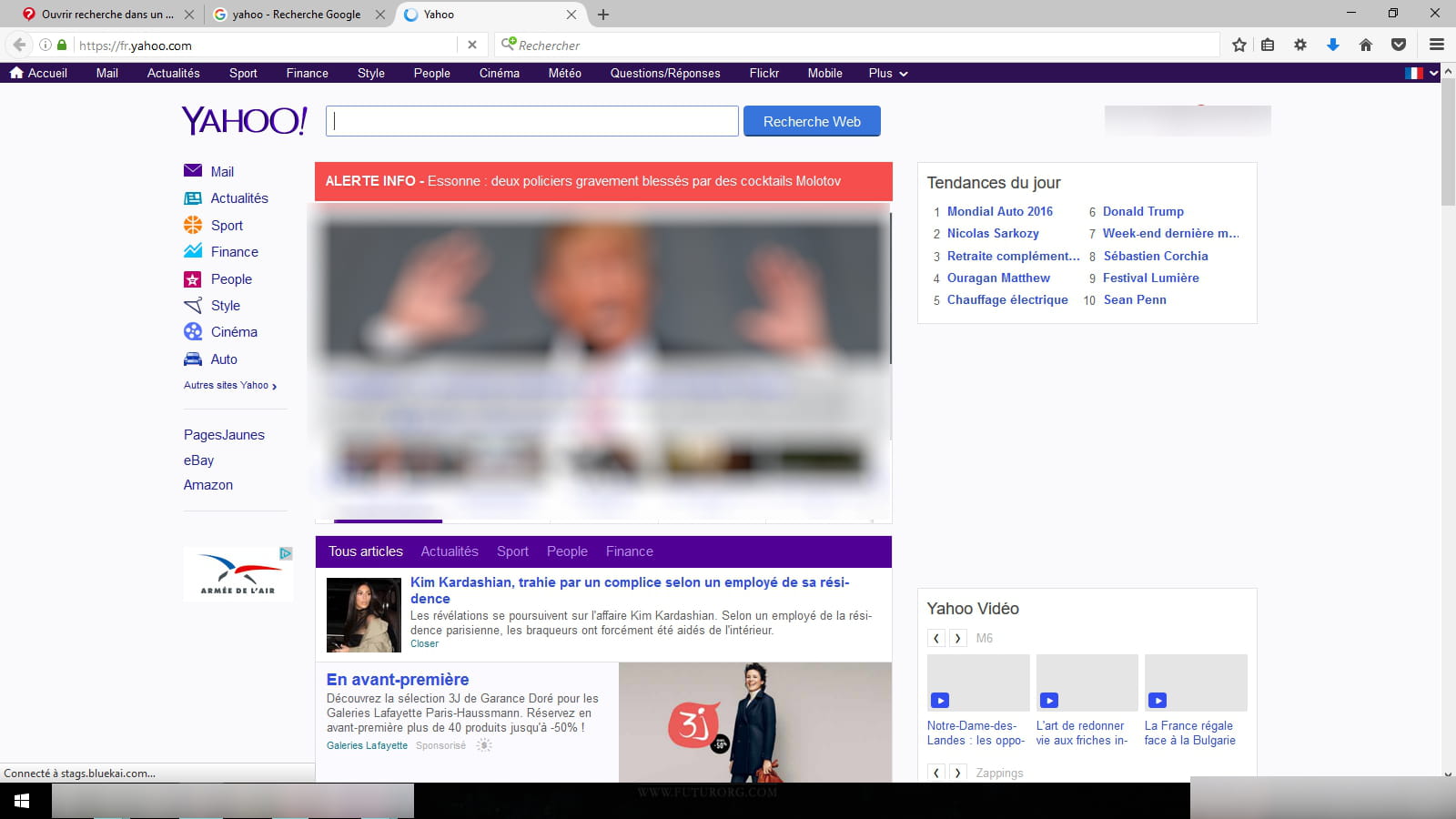
Task: Open Flickr in the top navigation bar
Action: pyautogui.click(x=764, y=73)
